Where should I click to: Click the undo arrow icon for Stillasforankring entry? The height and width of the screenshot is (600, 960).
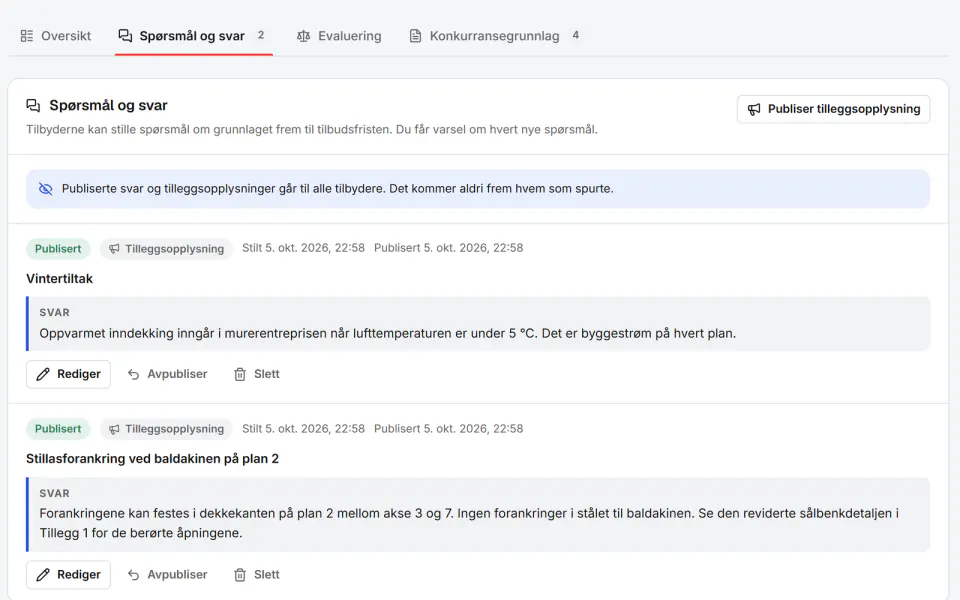[133, 575]
